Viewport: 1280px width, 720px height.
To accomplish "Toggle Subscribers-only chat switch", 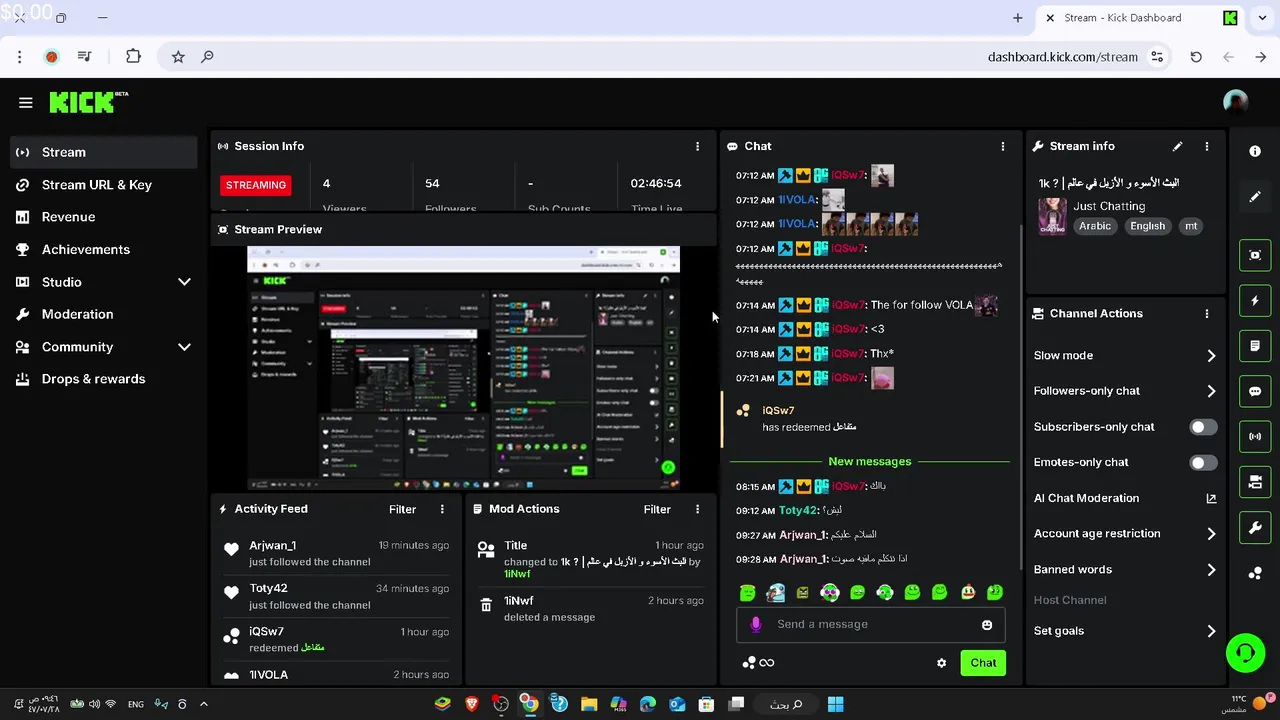I will (x=1203, y=427).
